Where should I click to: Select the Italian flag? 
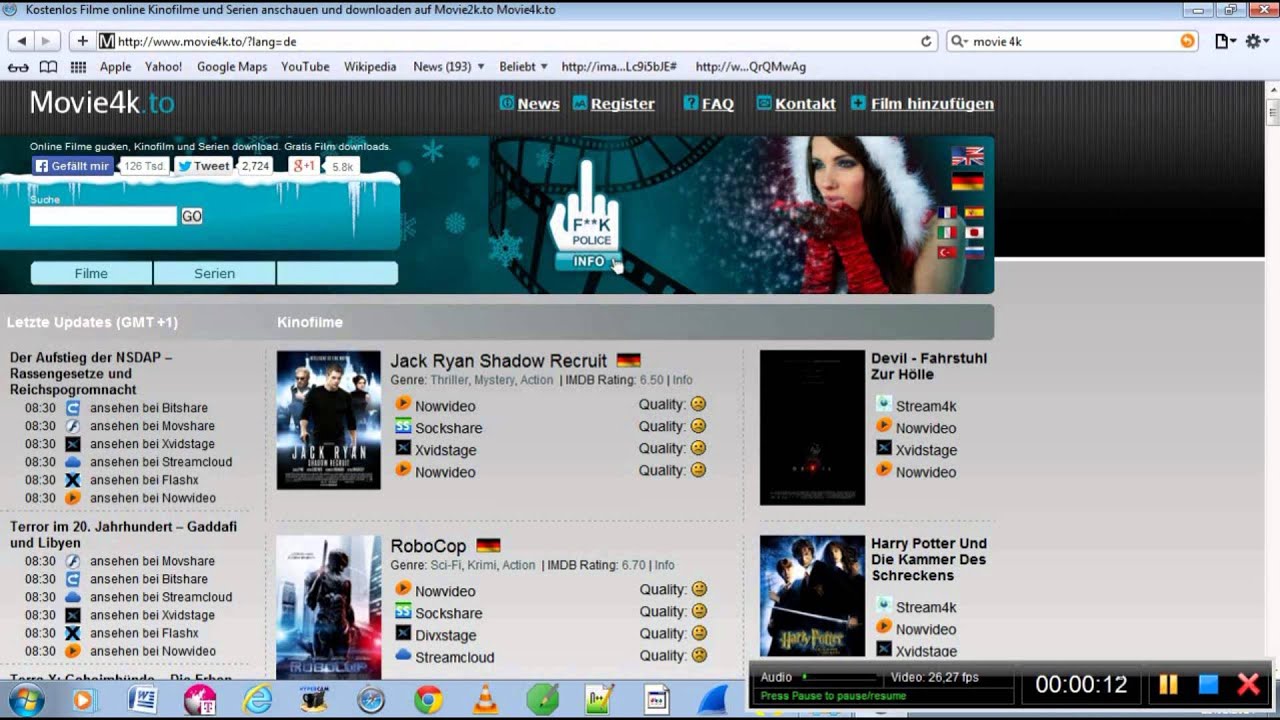pos(947,232)
